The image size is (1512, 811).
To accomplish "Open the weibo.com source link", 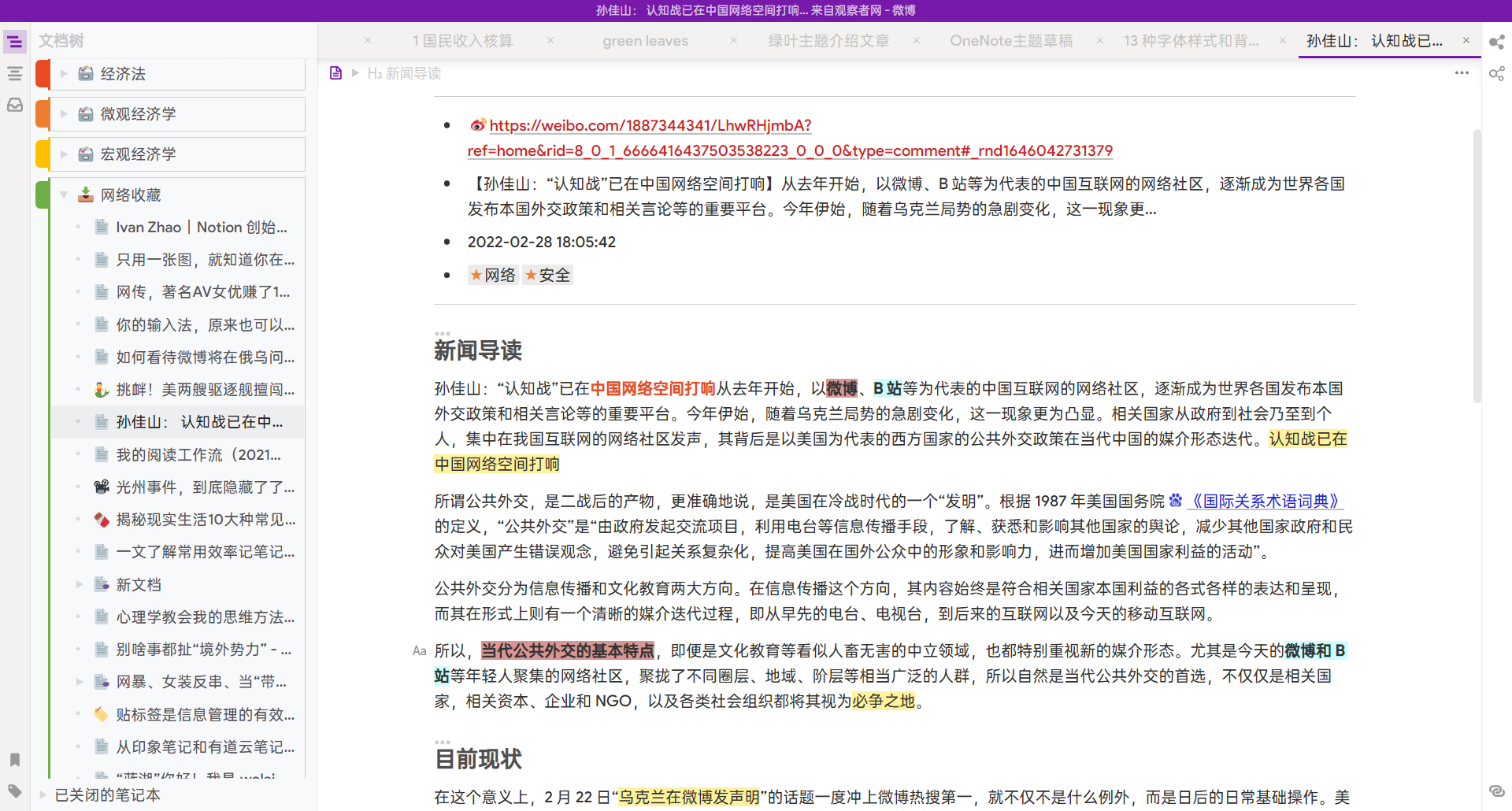I will [x=650, y=126].
